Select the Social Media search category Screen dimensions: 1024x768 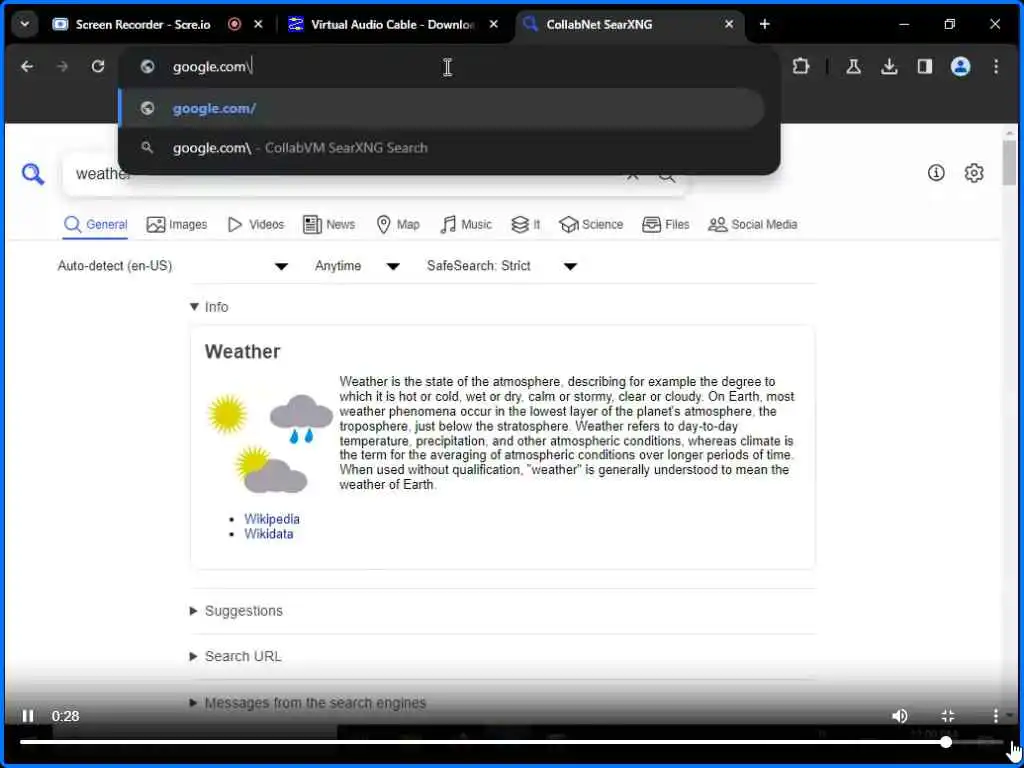tap(752, 225)
